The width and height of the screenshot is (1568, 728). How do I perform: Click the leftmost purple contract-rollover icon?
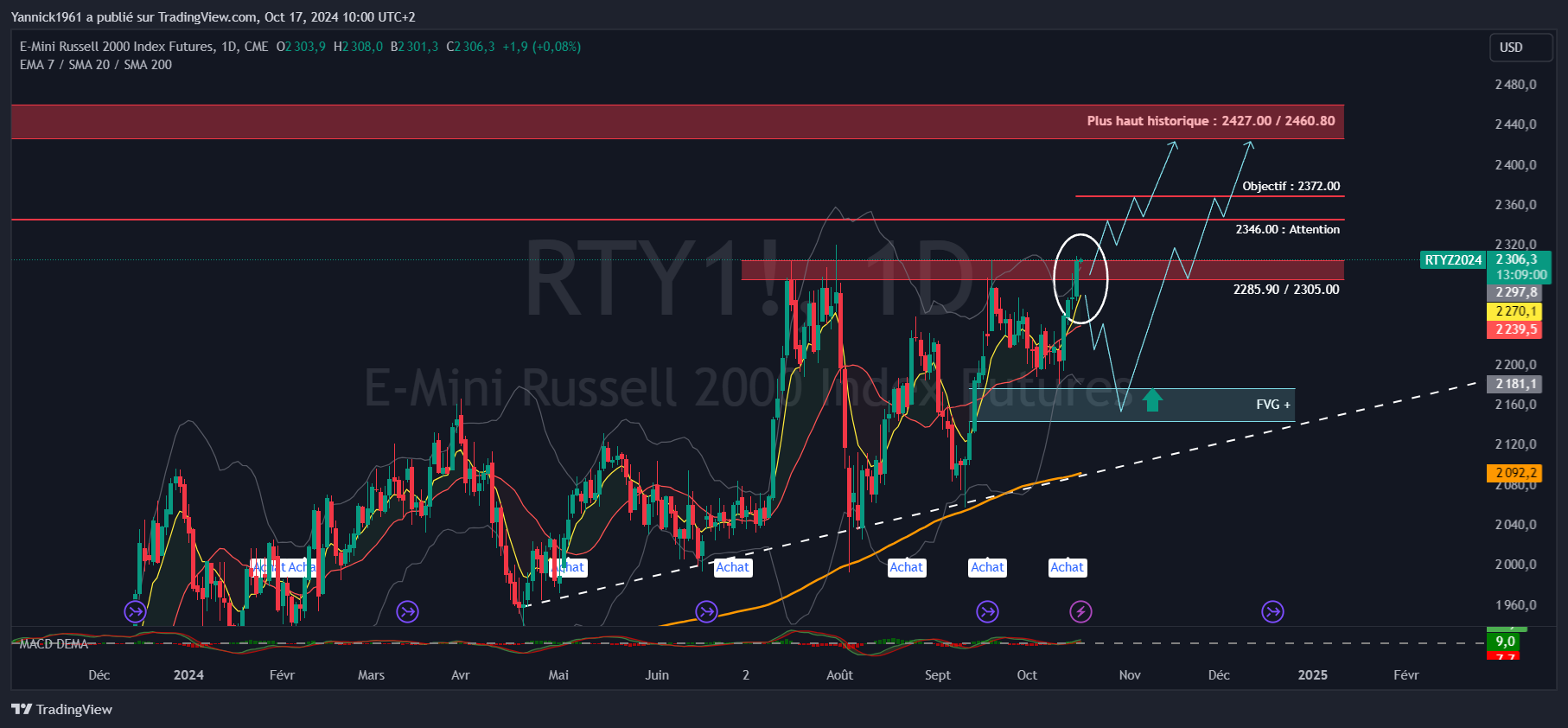[135, 612]
